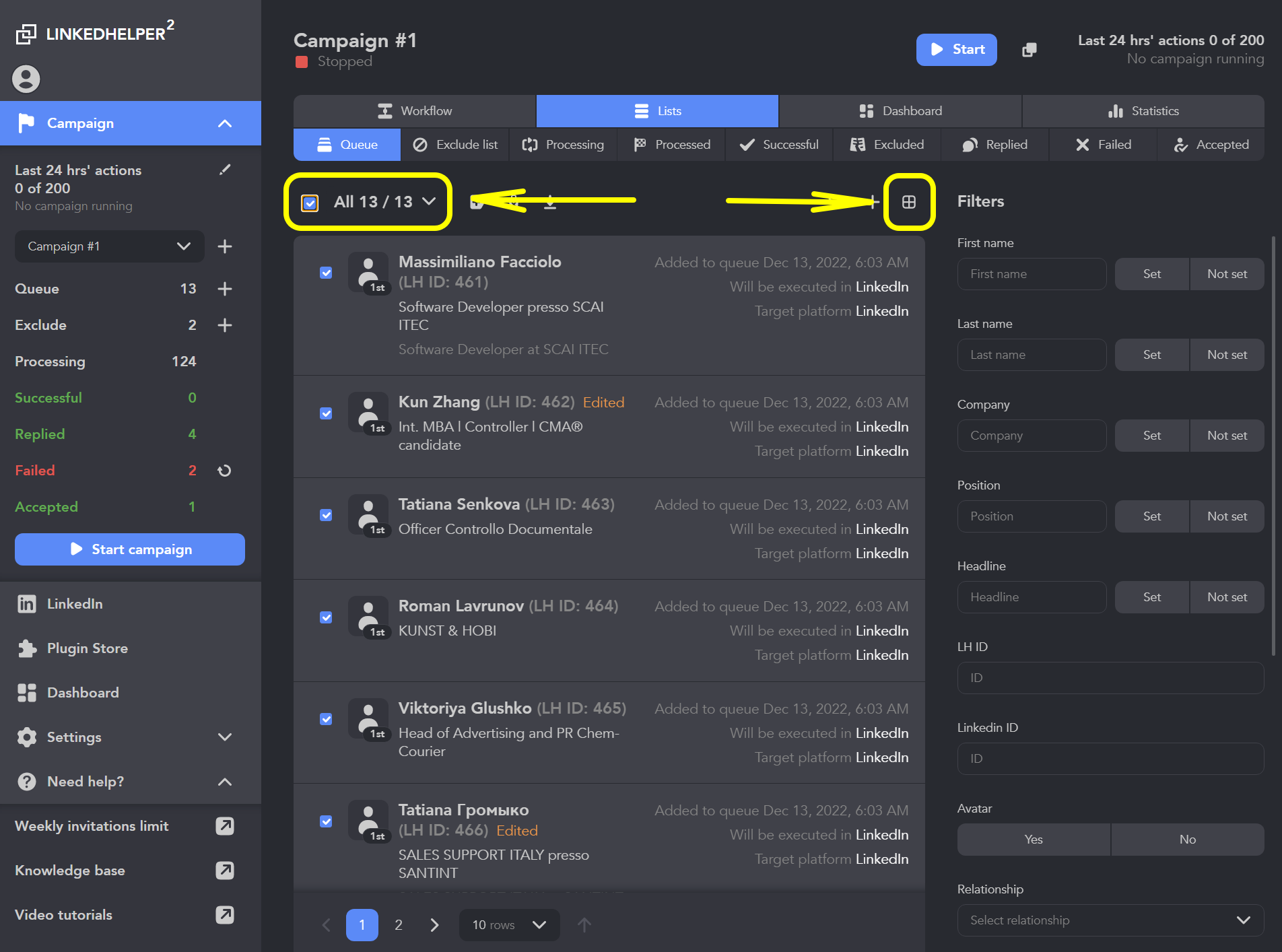Open the table columns grid icon
Viewport: 1282px width, 952px height.
coord(909,202)
